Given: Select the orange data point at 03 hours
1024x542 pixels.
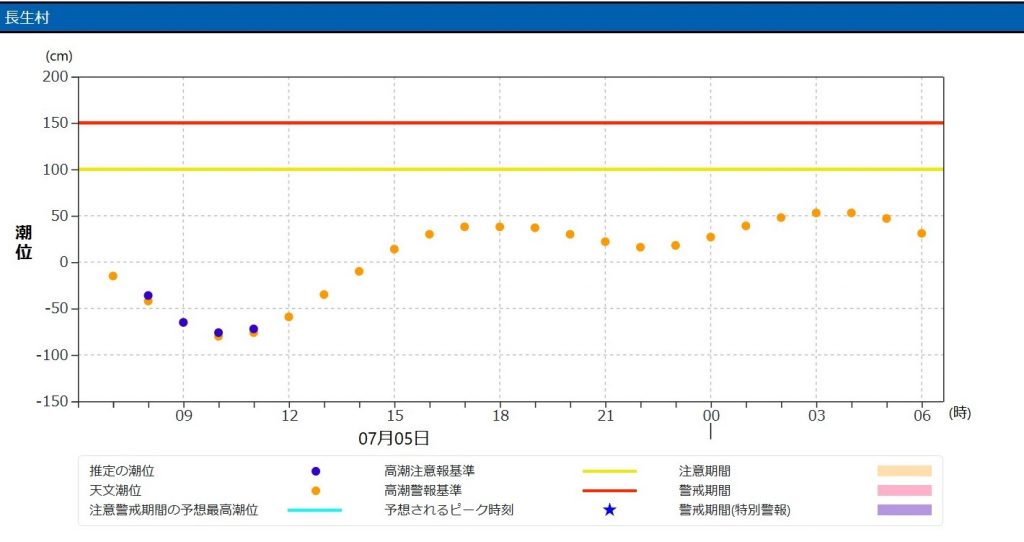Looking at the screenshot, I should click(816, 213).
